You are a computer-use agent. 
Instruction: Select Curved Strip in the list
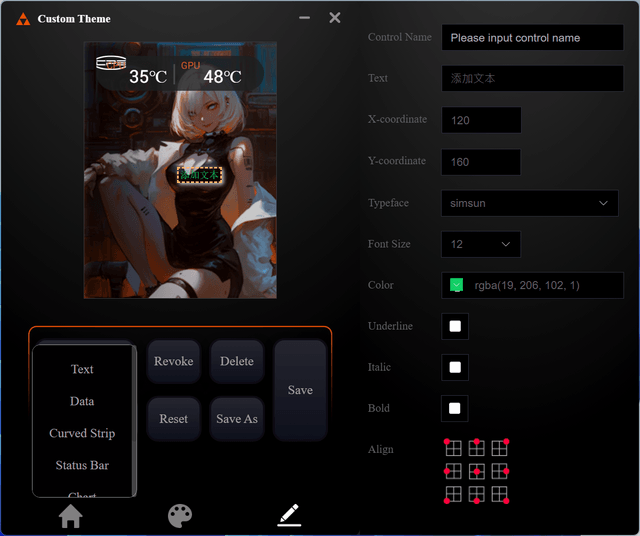pos(82,433)
